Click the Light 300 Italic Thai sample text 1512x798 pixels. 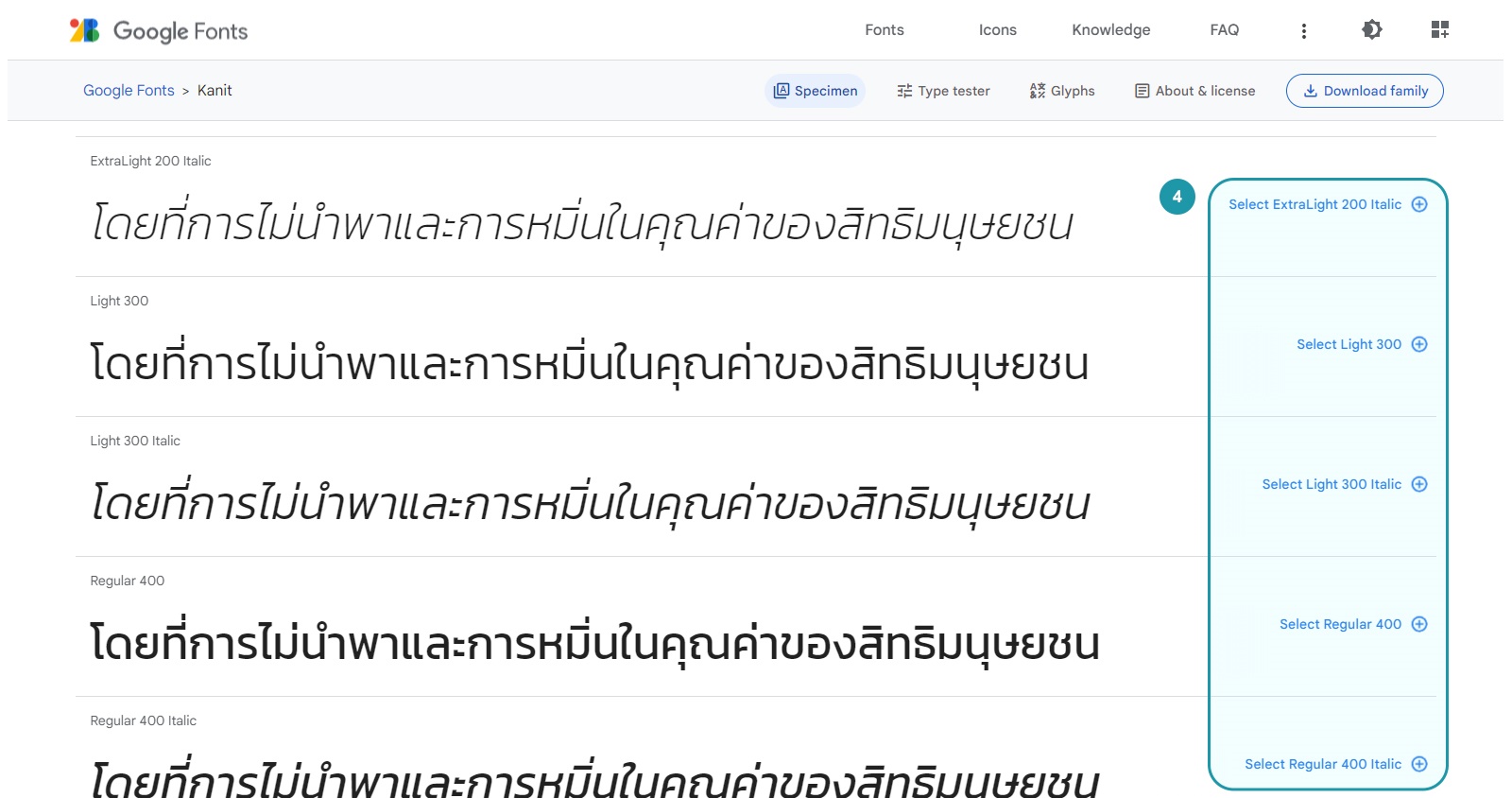point(591,504)
